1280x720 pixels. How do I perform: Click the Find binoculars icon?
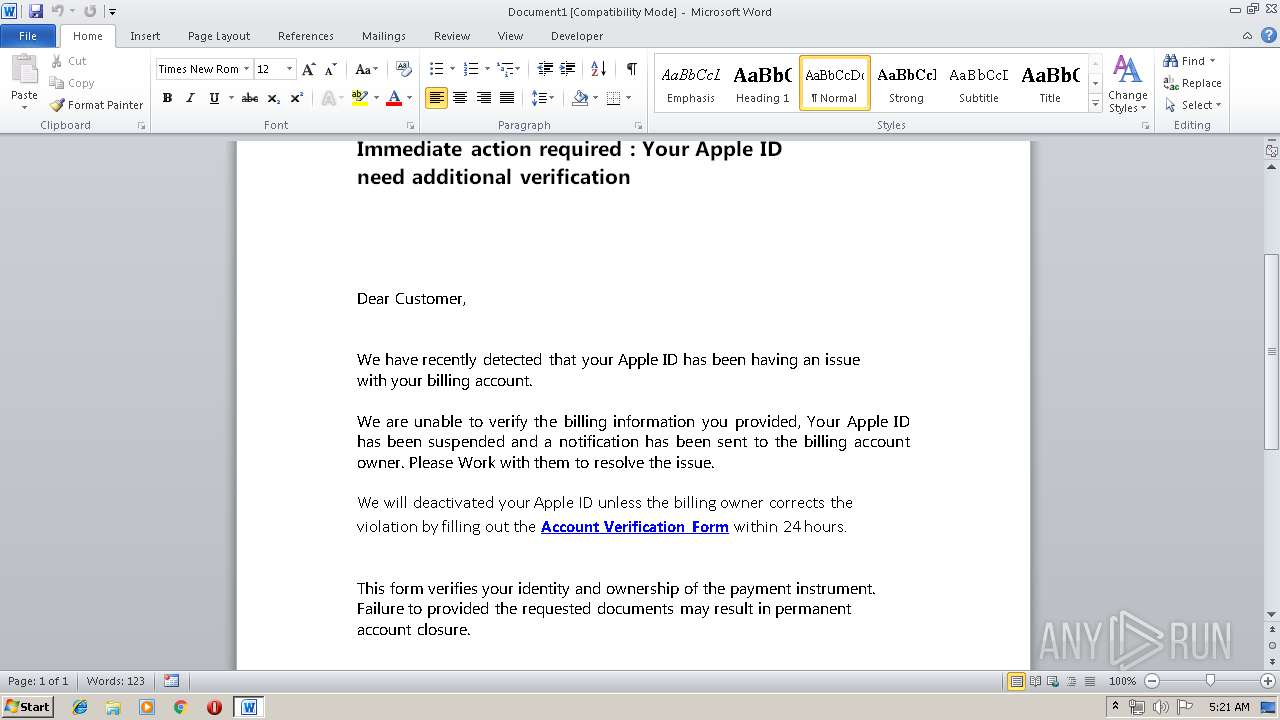coord(1171,61)
